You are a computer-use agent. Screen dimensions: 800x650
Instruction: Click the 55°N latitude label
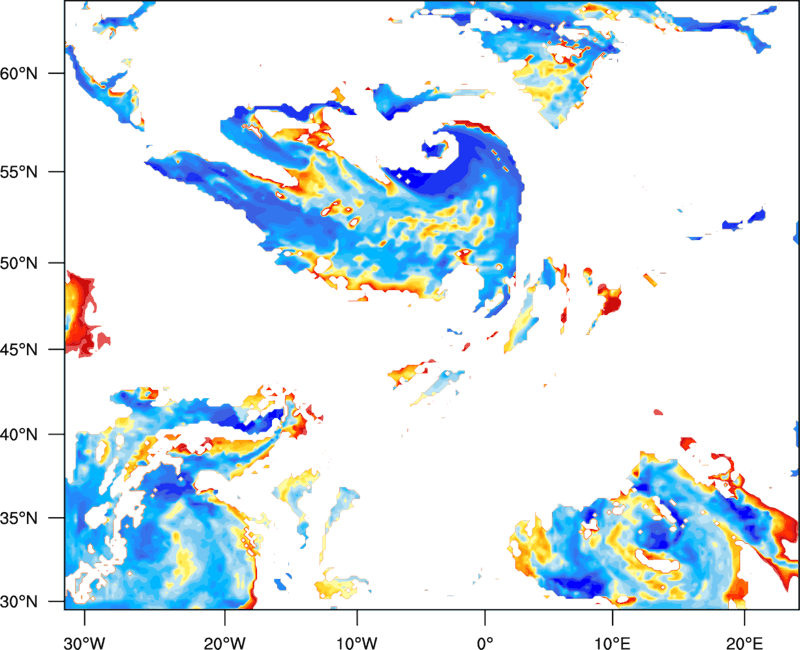click(19, 171)
